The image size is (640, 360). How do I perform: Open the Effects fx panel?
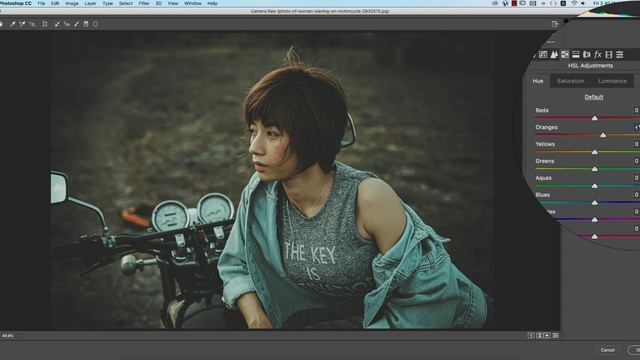click(598, 54)
